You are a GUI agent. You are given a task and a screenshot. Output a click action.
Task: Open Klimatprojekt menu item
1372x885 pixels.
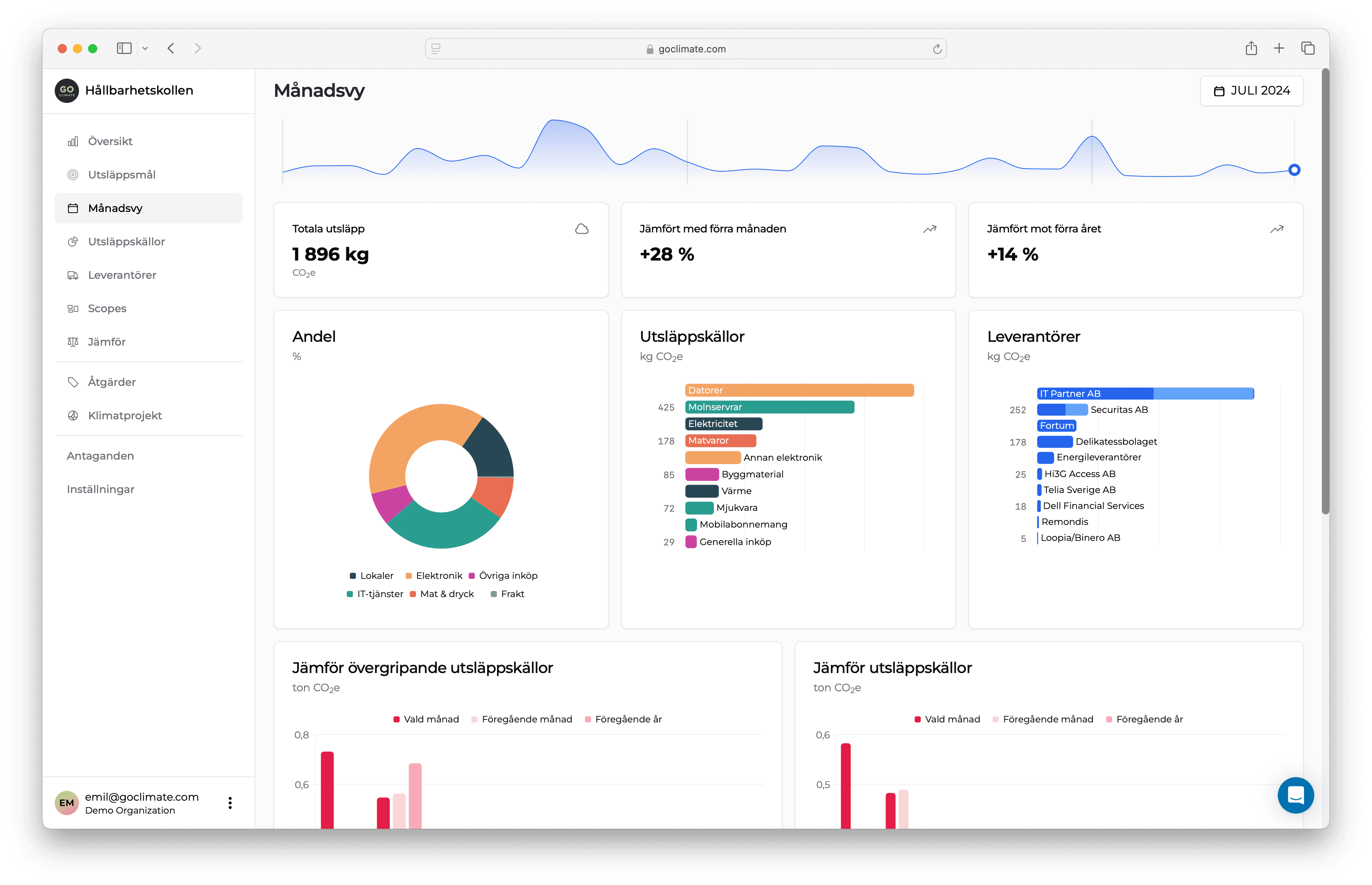click(x=125, y=416)
